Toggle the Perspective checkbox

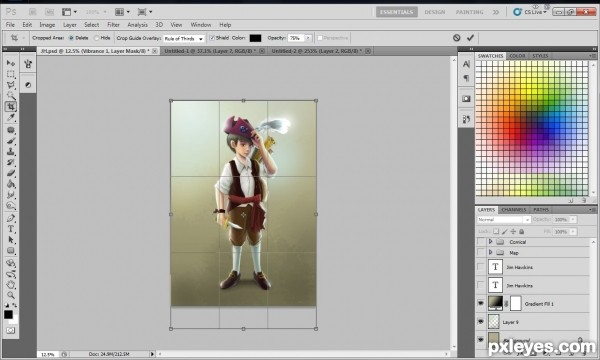click(x=320, y=38)
